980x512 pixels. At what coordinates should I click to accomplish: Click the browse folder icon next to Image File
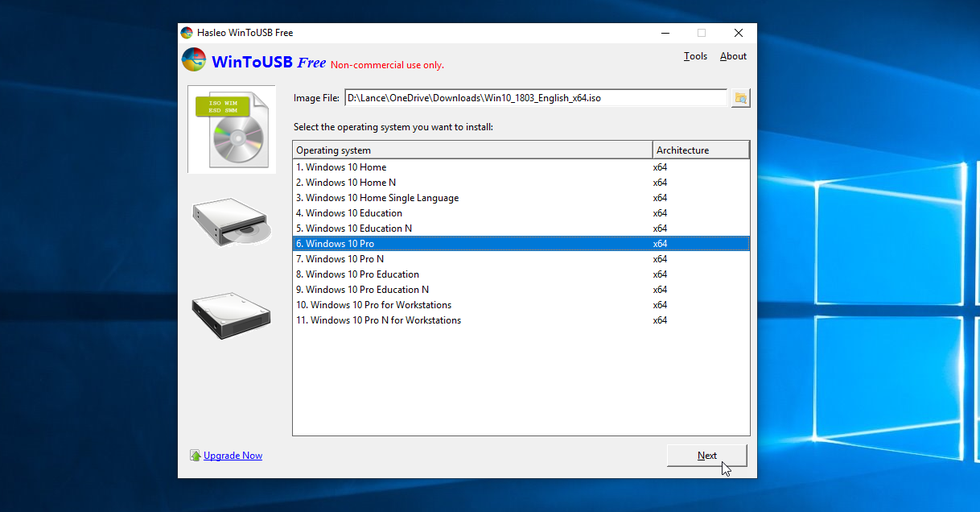(x=740, y=98)
